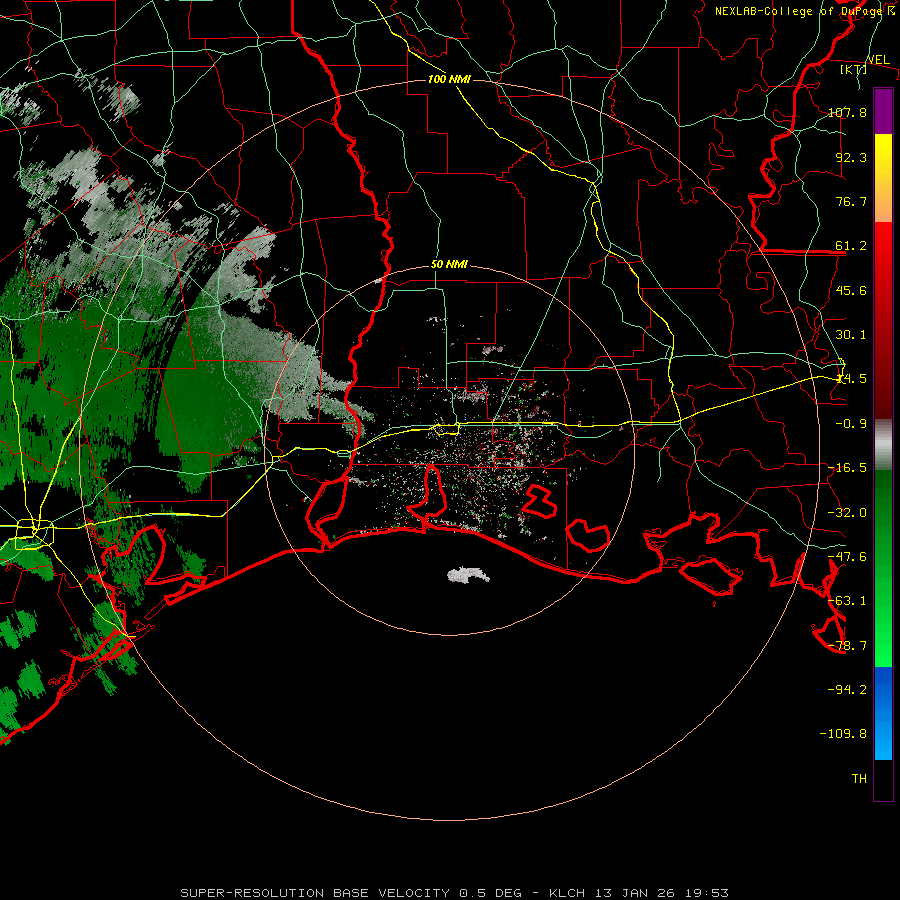
Task: Select the 92.3 legend value
Action: coord(851,157)
